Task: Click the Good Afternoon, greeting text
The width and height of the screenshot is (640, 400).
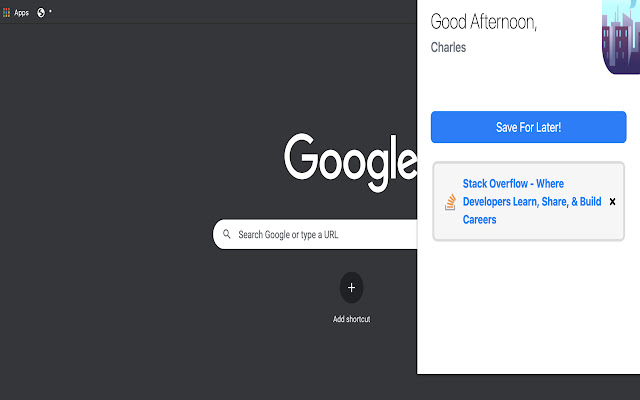Action: click(484, 22)
